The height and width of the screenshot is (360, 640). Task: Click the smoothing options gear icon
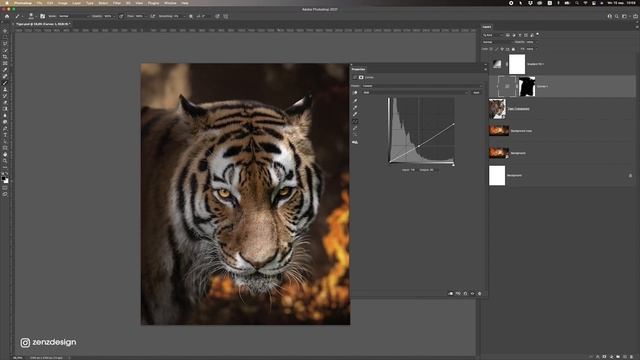coord(191,16)
